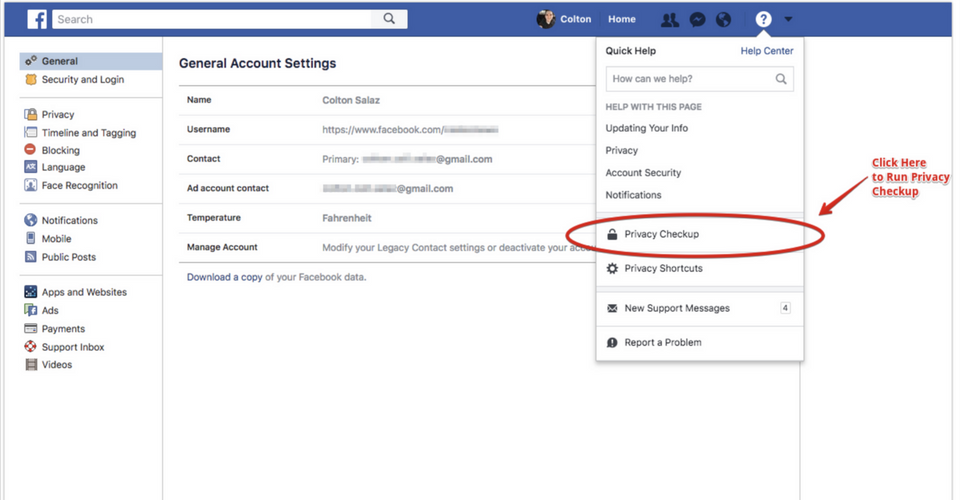This screenshot has width=960, height=500.
Task: Open Payments settings label
Action: (x=63, y=329)
